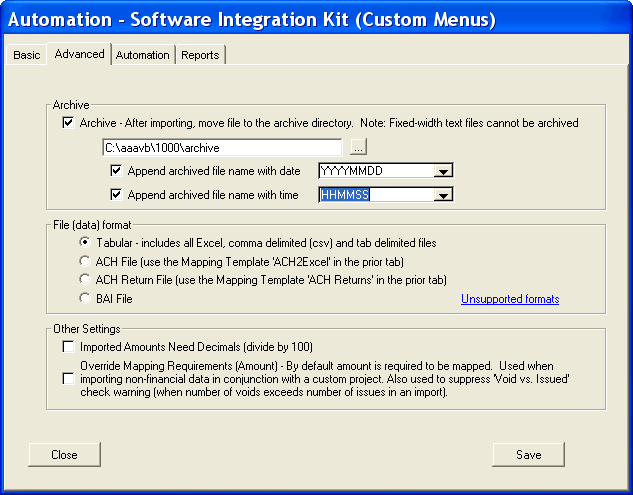Switch to the Basic tab
The width and height of the screenshot is (633, 495).
click(27, 55)
